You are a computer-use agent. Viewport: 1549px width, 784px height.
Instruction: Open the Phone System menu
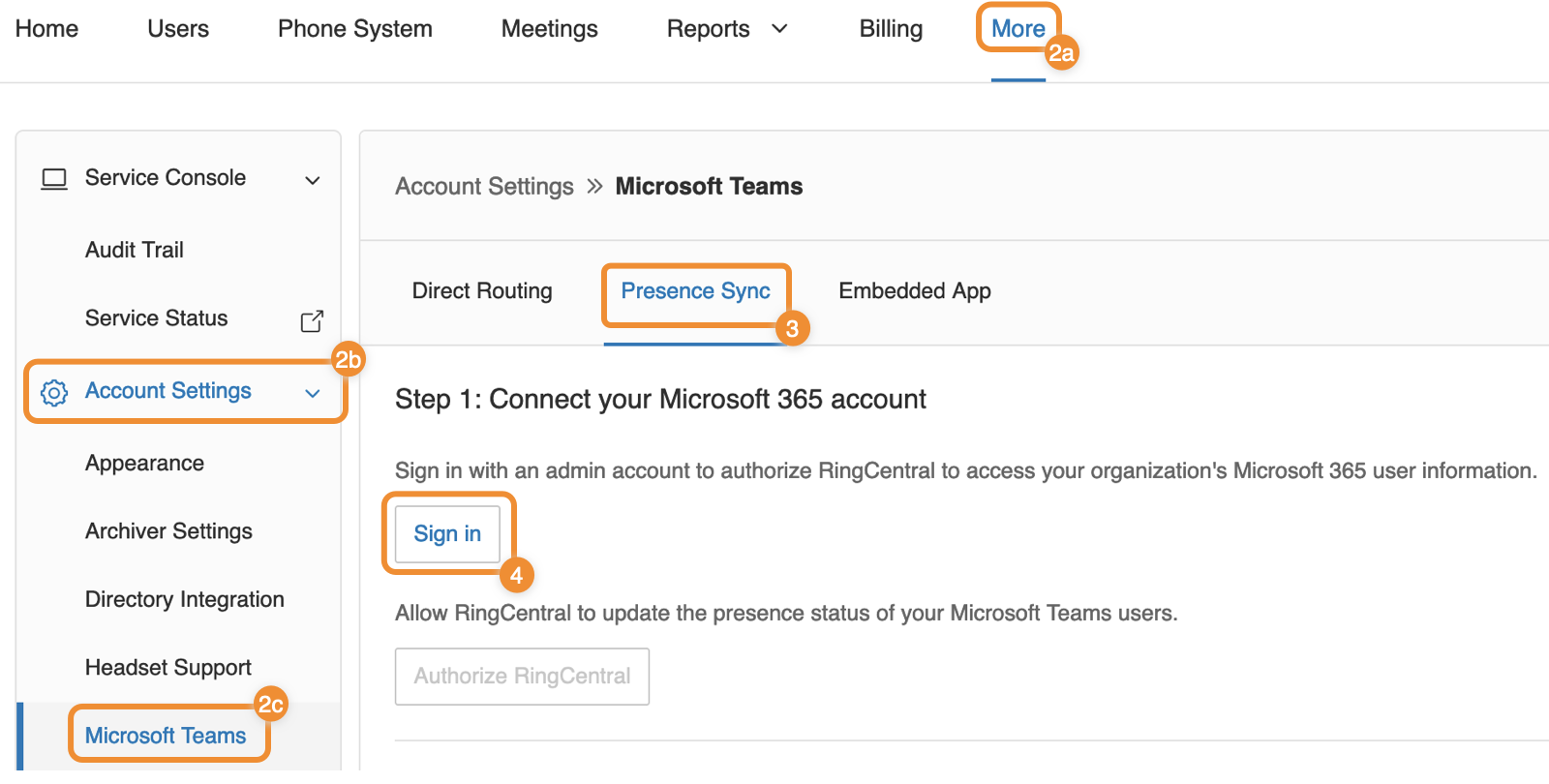point(355,29)
